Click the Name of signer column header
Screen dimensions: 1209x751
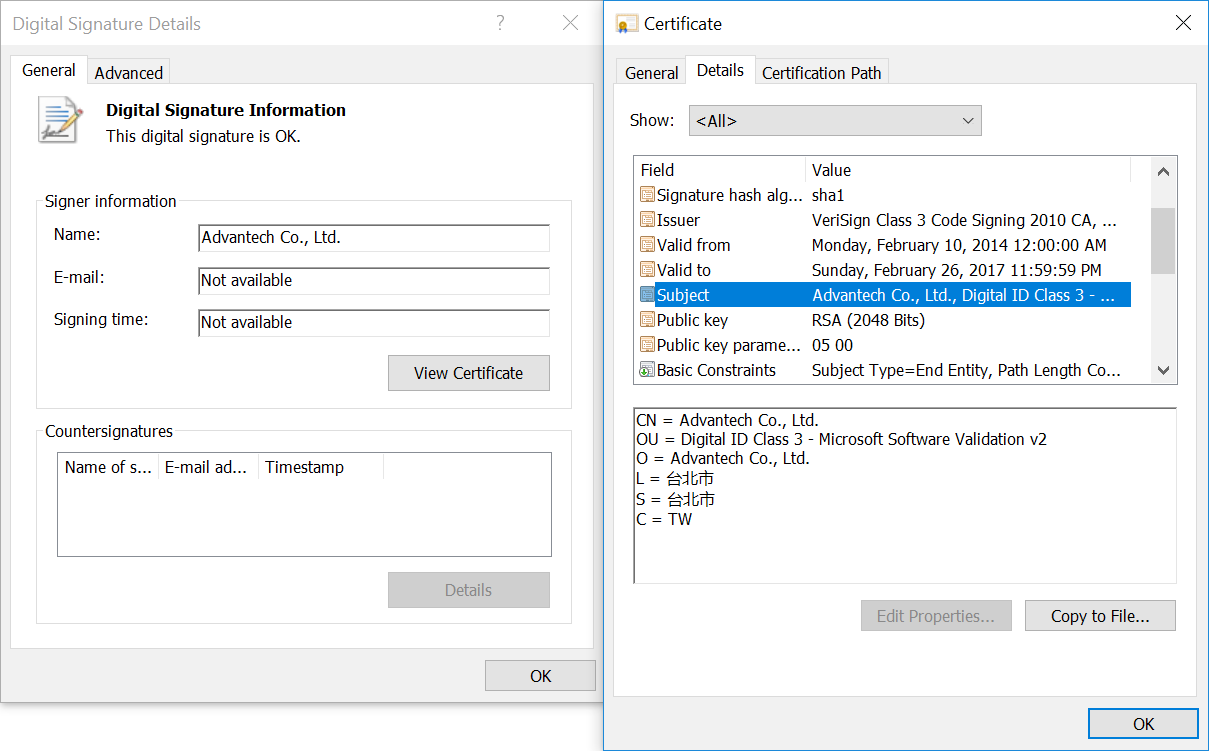point(108,467)
